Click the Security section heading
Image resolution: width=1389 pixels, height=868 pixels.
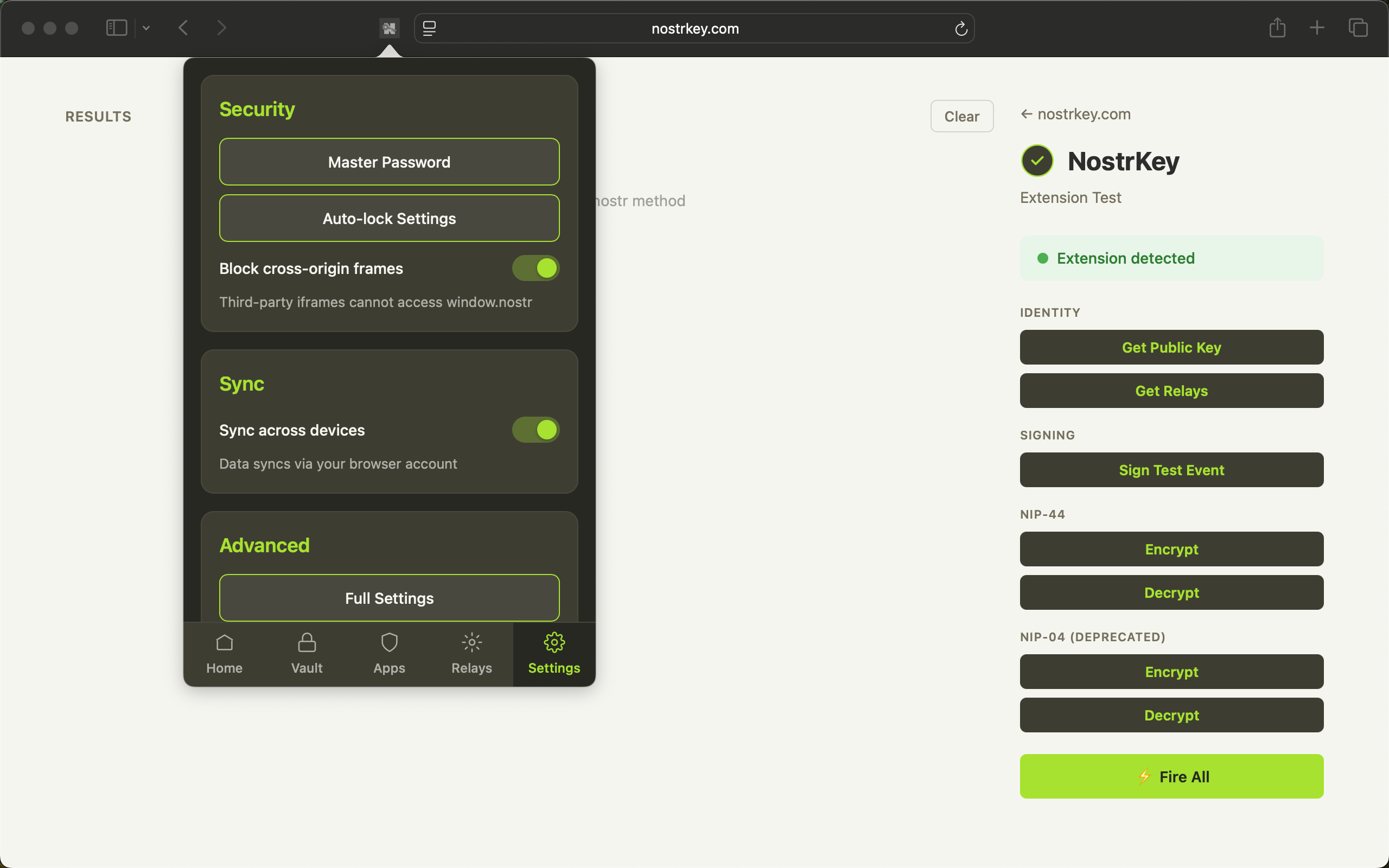(257, 109)
